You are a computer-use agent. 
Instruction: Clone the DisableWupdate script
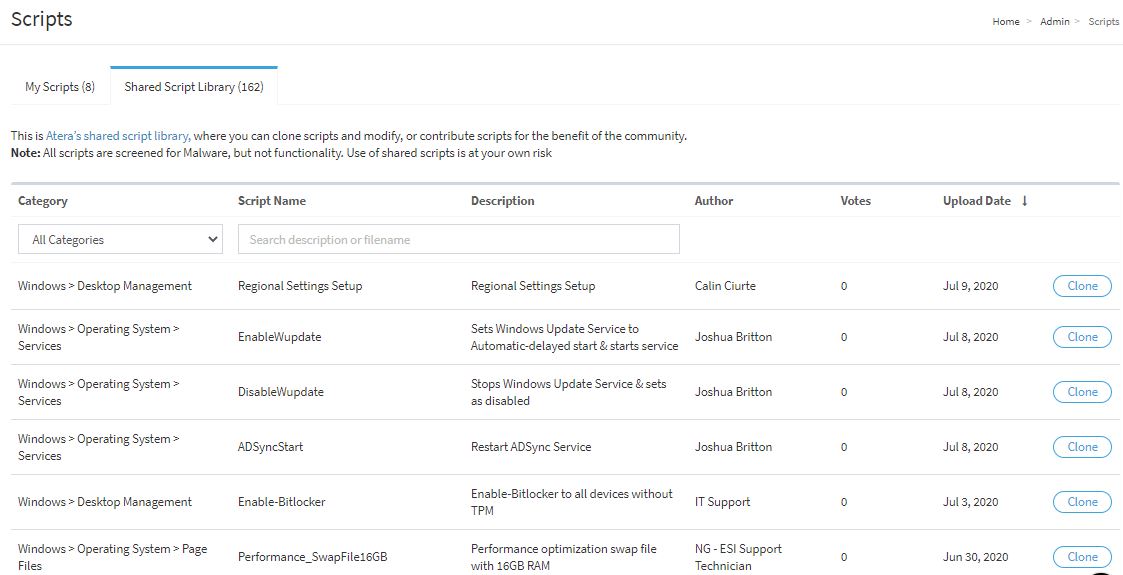(x=1082, y=392)
